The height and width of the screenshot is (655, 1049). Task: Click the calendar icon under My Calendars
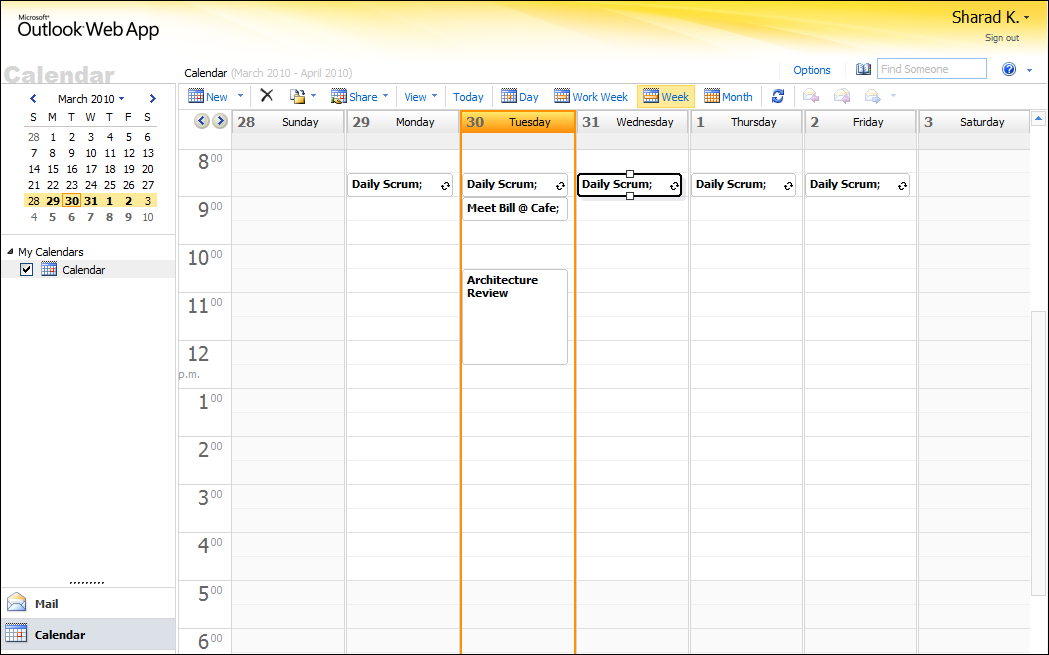point(49,269)
